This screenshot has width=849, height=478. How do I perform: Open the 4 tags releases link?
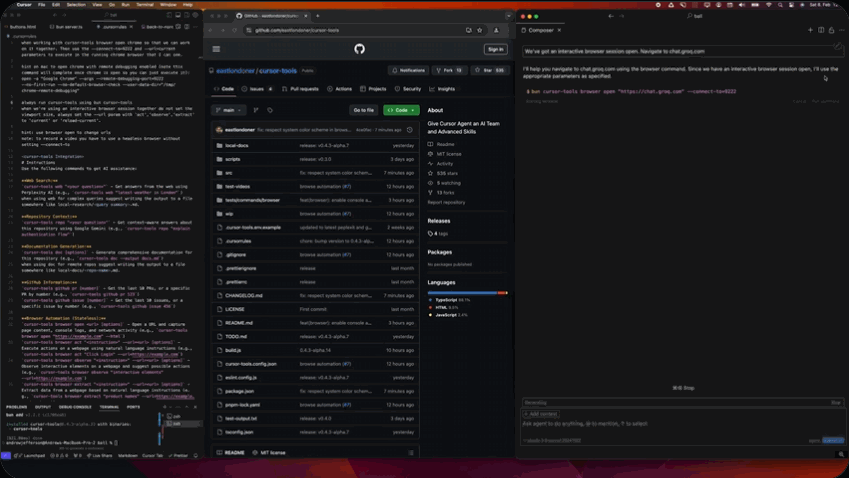point(438,234)
